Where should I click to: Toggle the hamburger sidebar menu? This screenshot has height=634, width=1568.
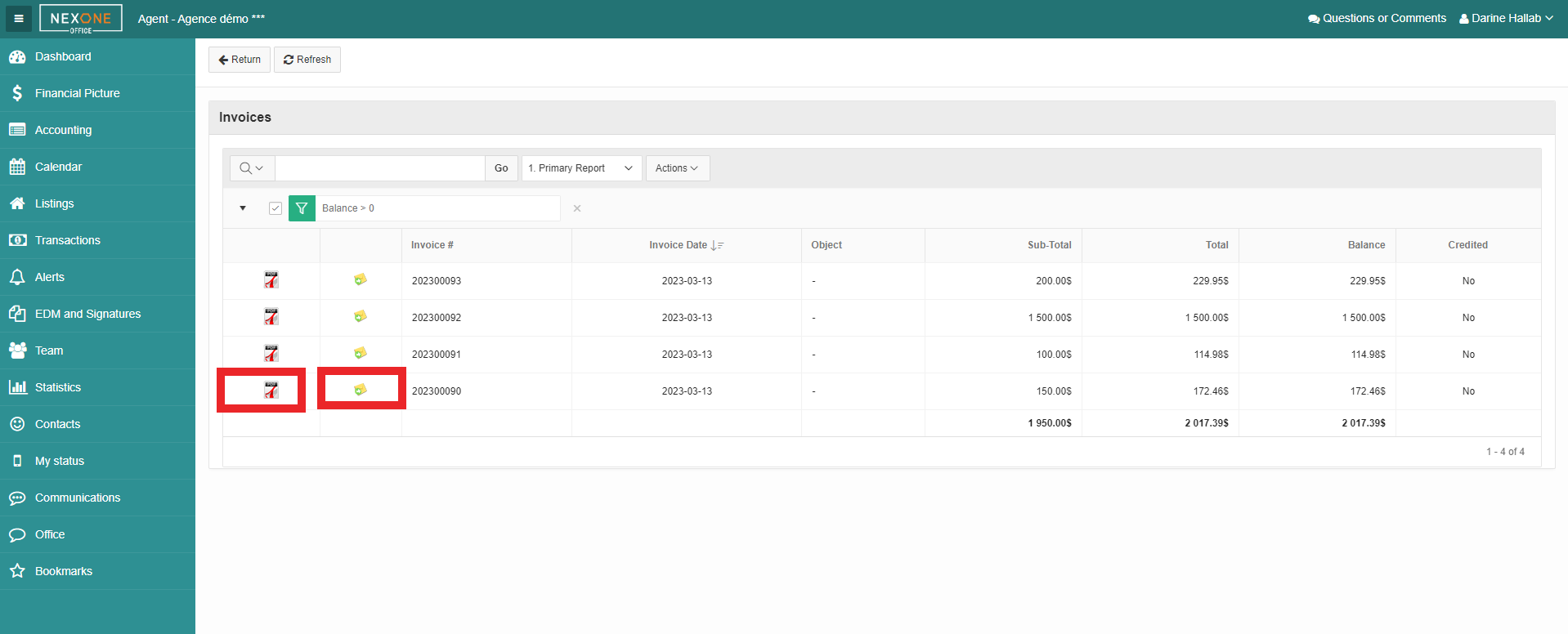19,18
